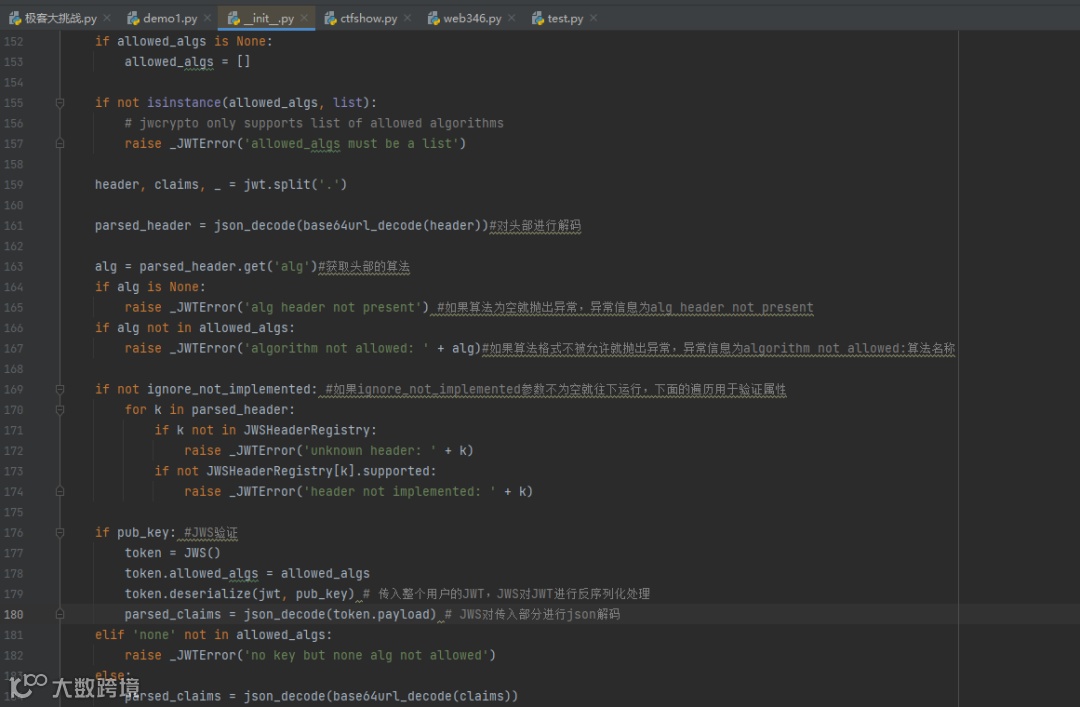Click 'token = JWS()' line
Viewport: 1080px width, 707px height.
[172, 553]
